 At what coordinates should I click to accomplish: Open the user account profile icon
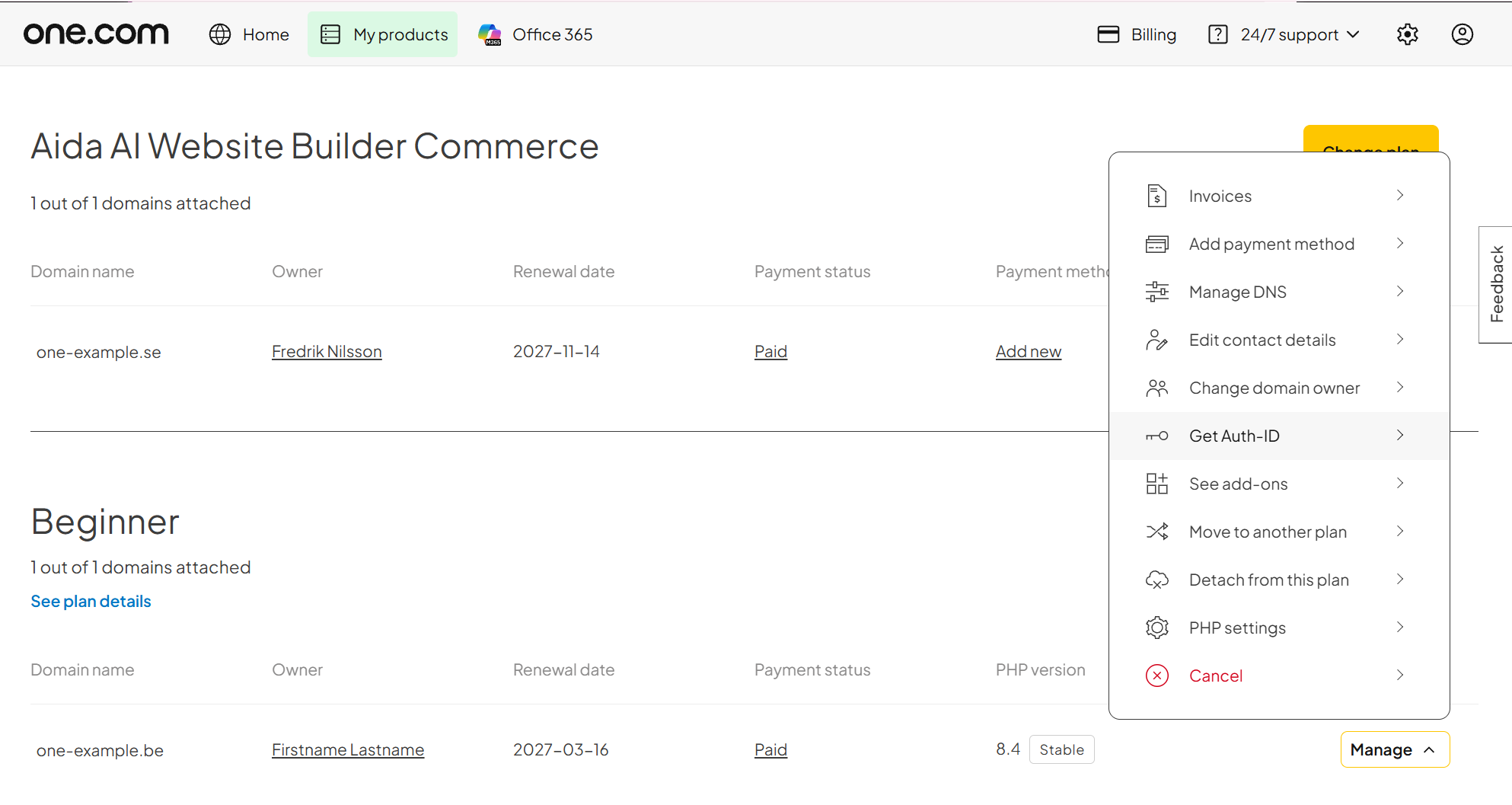point(1462,34)
